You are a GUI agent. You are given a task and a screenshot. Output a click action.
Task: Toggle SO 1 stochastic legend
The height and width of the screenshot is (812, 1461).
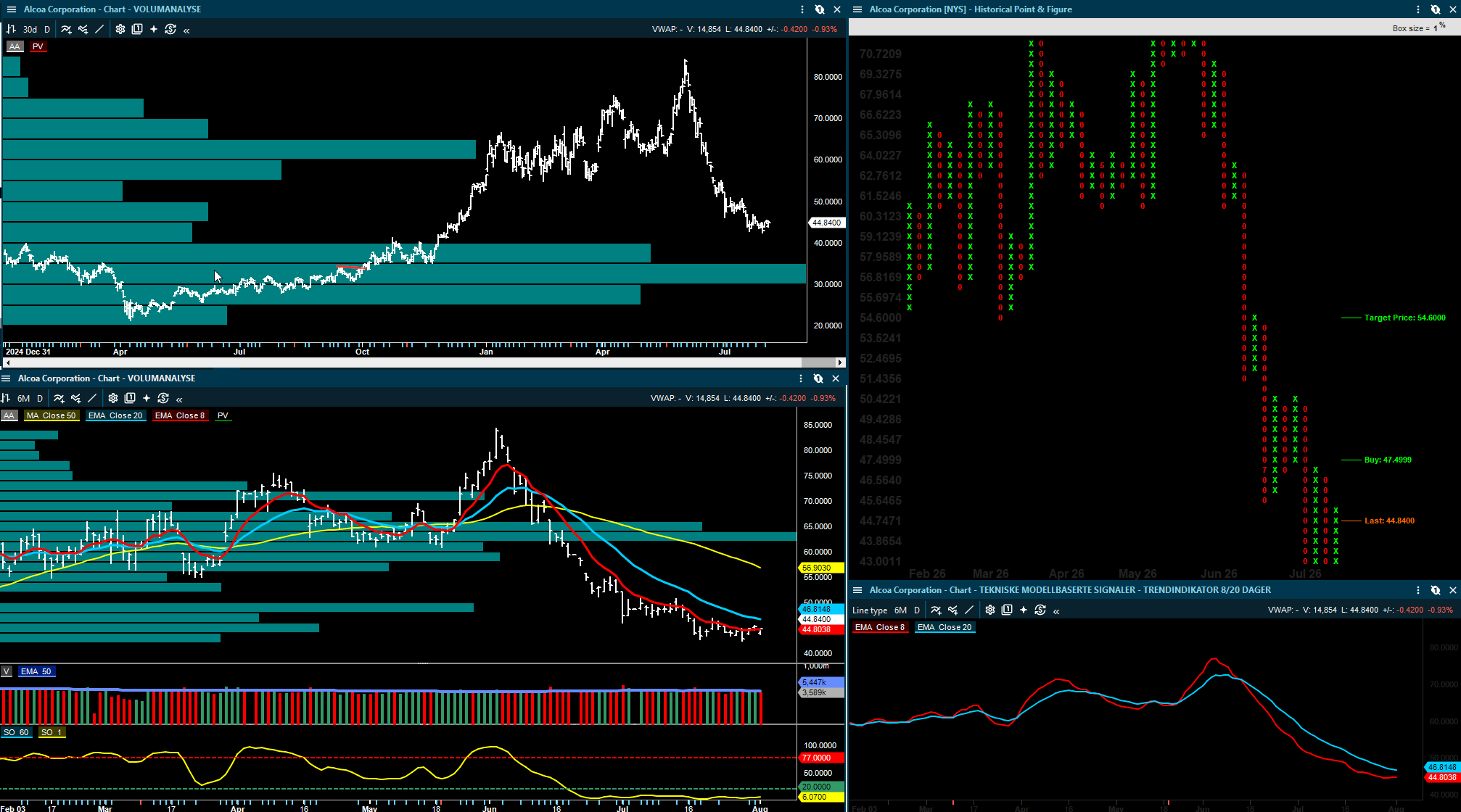[52, 732]
